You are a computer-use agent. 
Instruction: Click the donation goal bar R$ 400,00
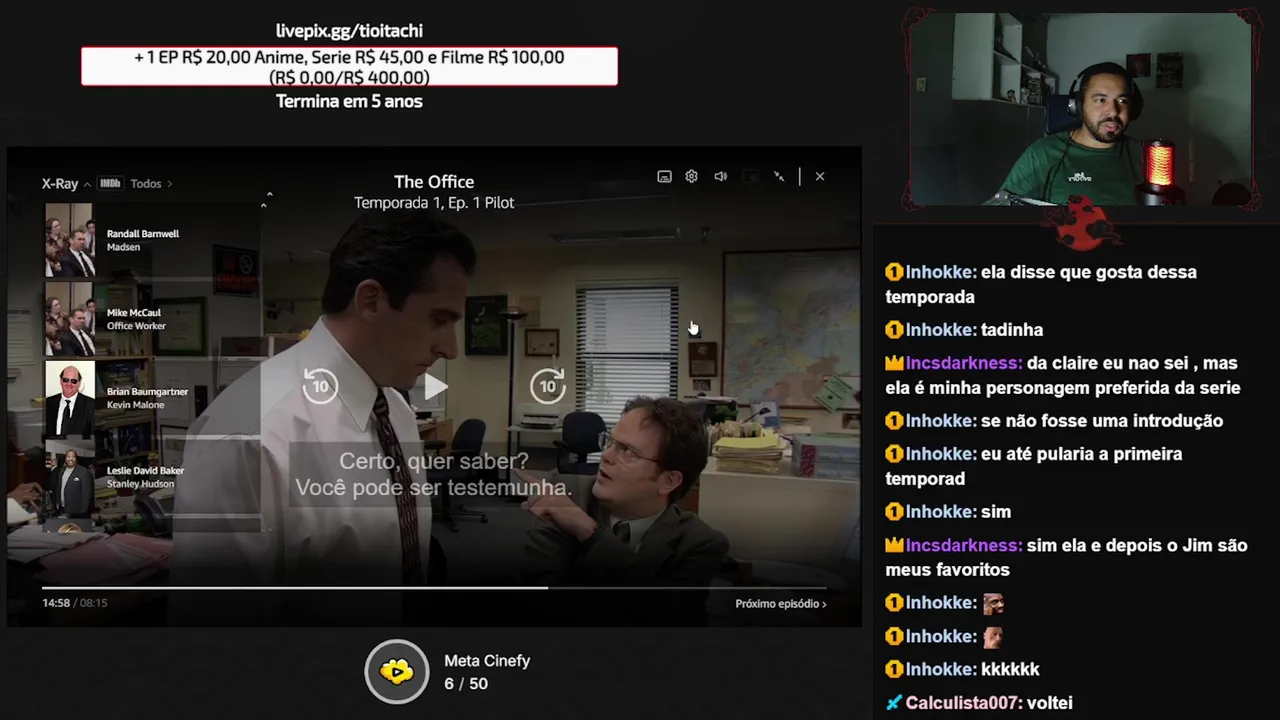coord(349,67)
